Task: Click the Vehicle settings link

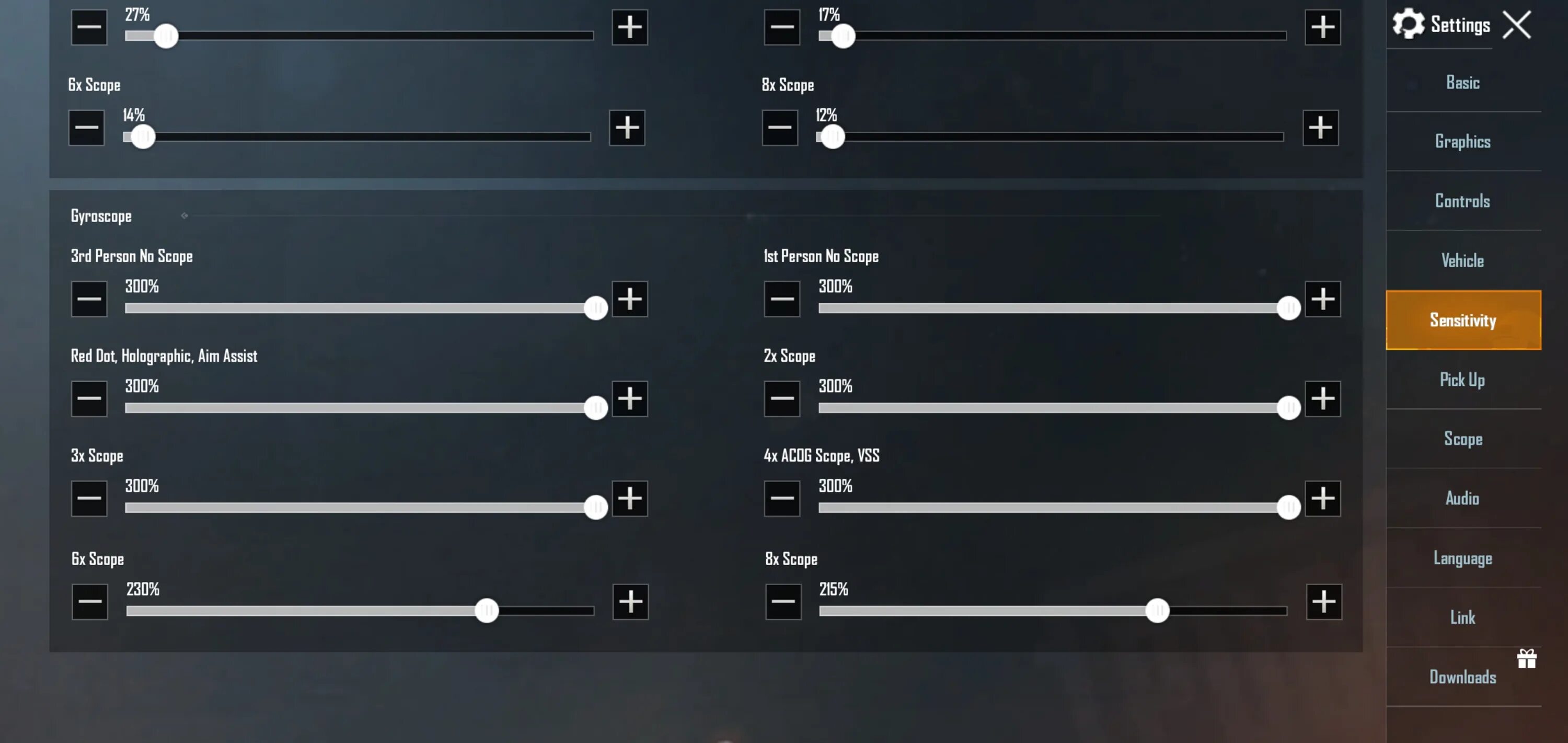Action: (x=1463, y=260)
